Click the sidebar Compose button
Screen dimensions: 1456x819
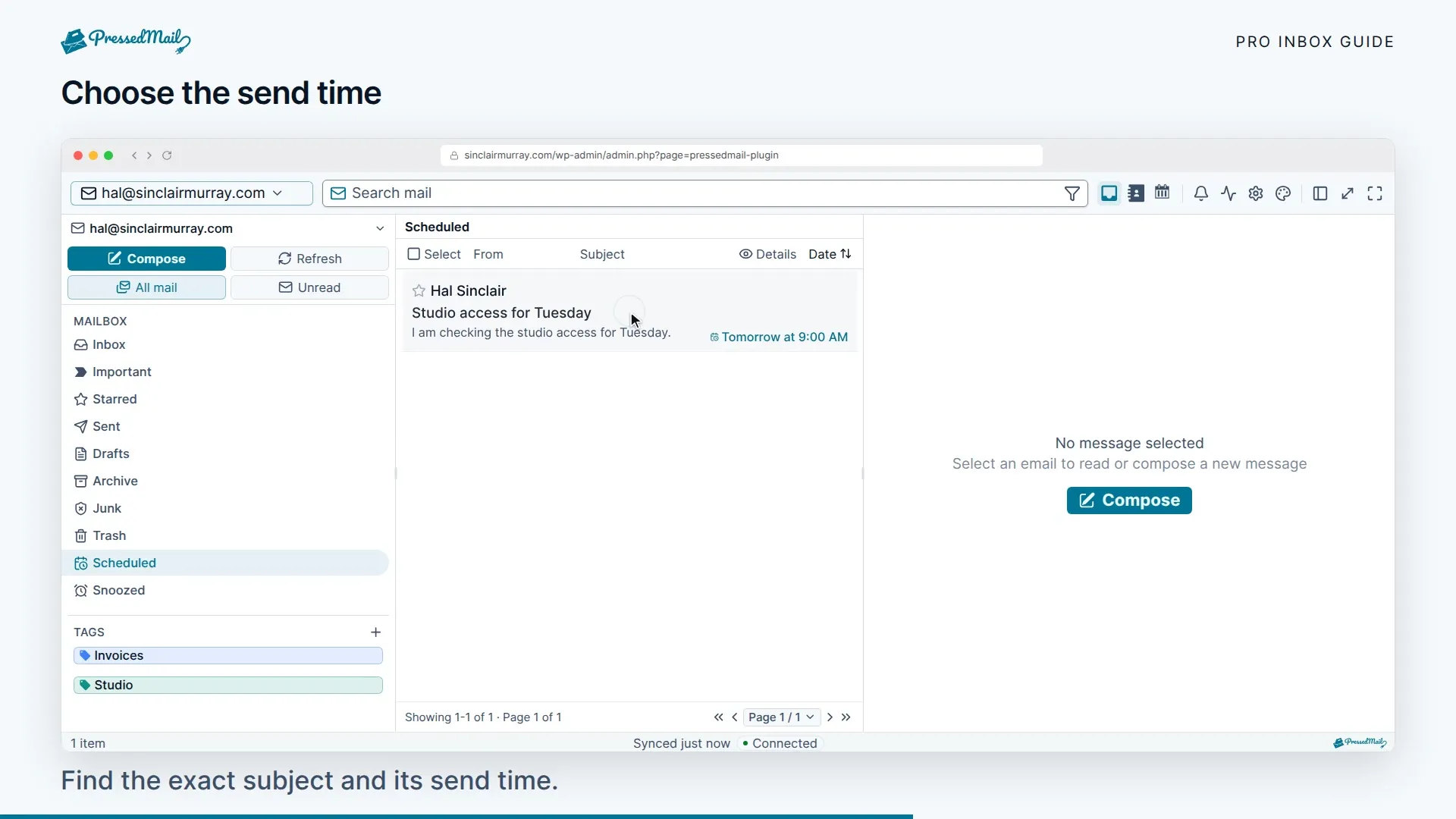coord(146,259)
